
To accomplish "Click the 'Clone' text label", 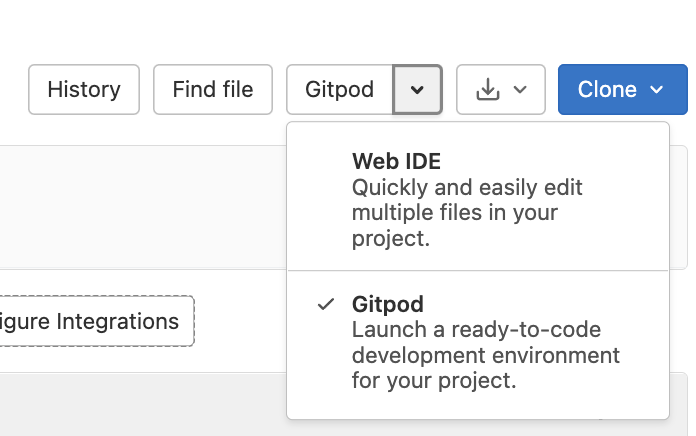I will 607,90.
